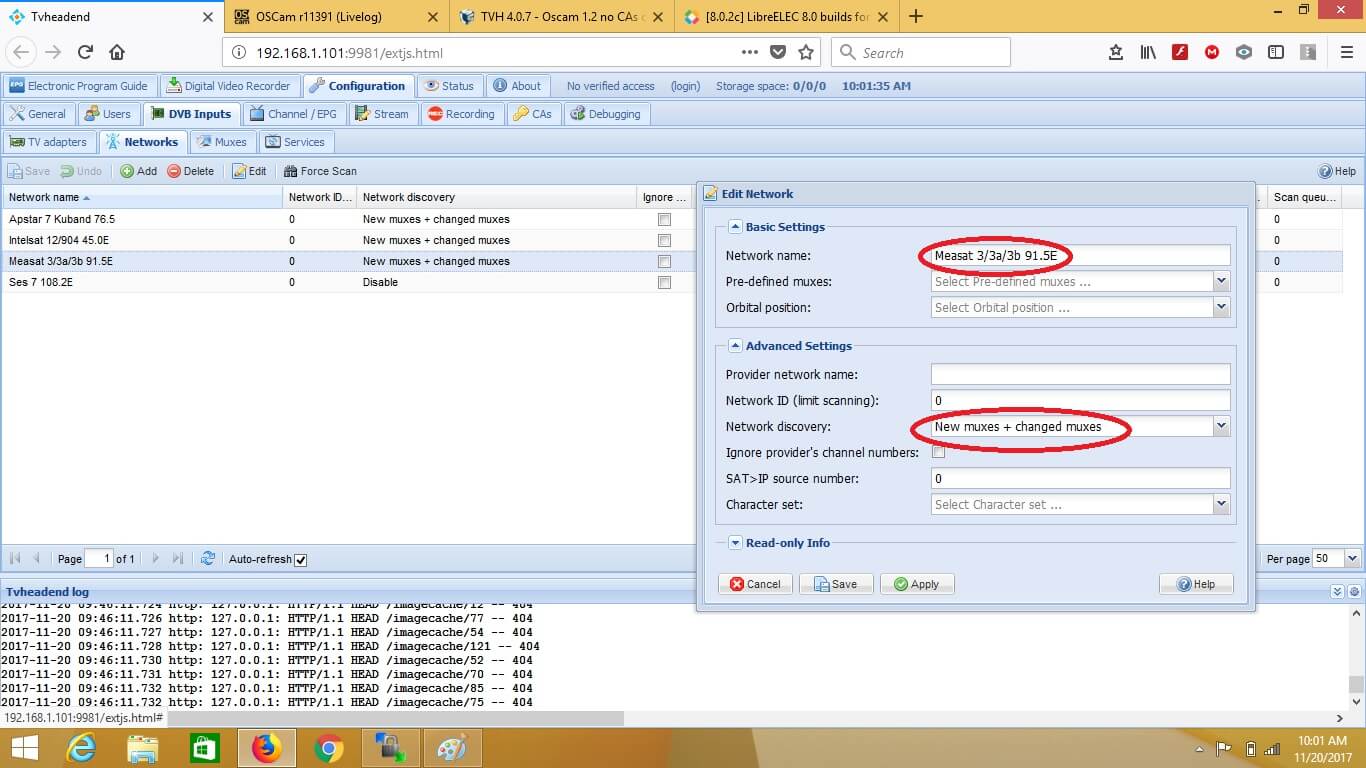The width and height of the screenshot is (1366, 768).
Task: Open the Digital Video Recorder tab
Action: point(228,86)
